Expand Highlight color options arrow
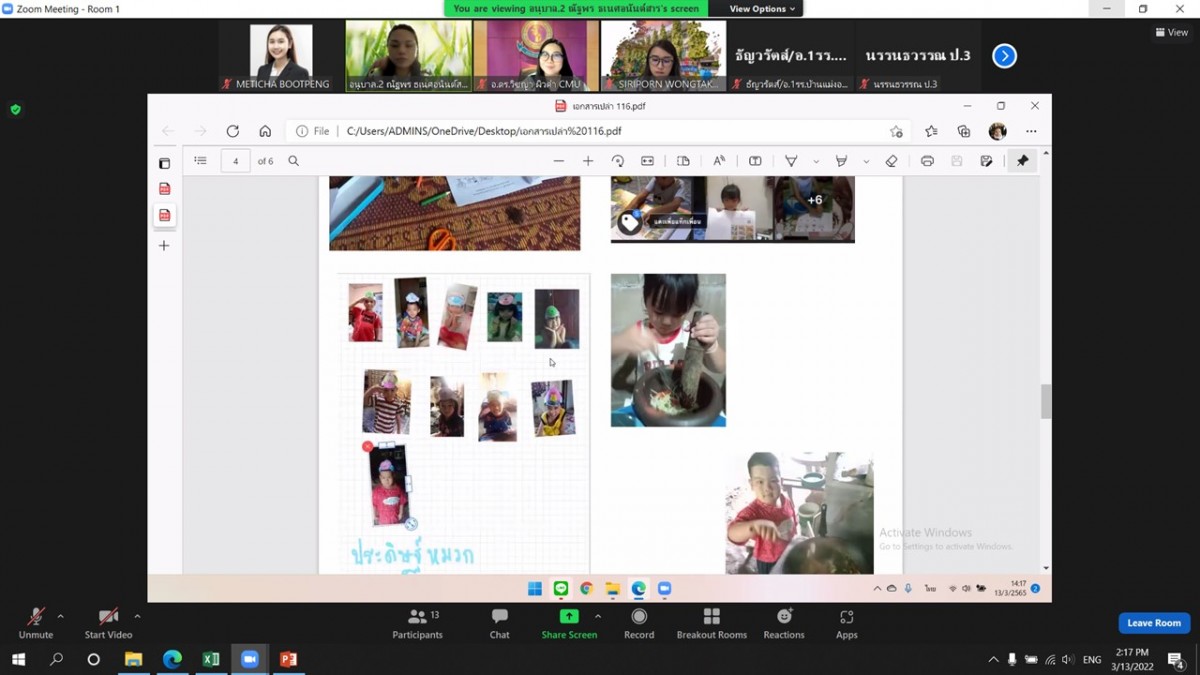The image size is (1200, 675). [866, 161]
